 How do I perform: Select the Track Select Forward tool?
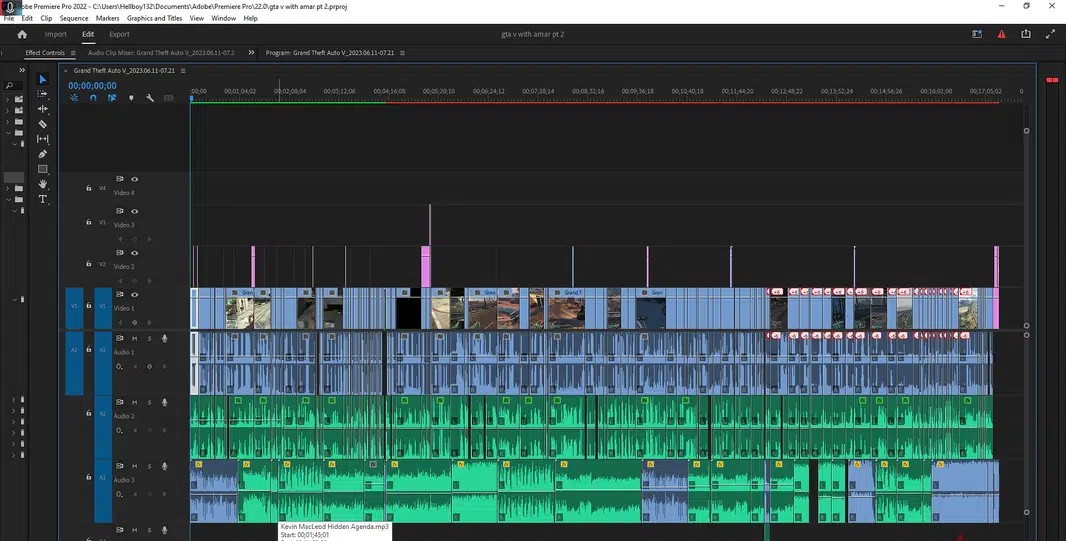pyautogui.click(x=42, y=94)
